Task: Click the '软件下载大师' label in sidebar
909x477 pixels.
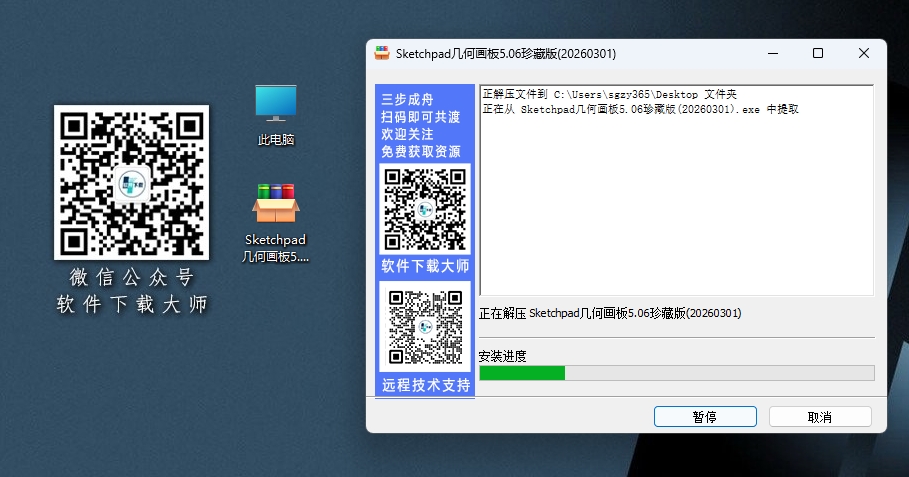Action: coord(425,266)
